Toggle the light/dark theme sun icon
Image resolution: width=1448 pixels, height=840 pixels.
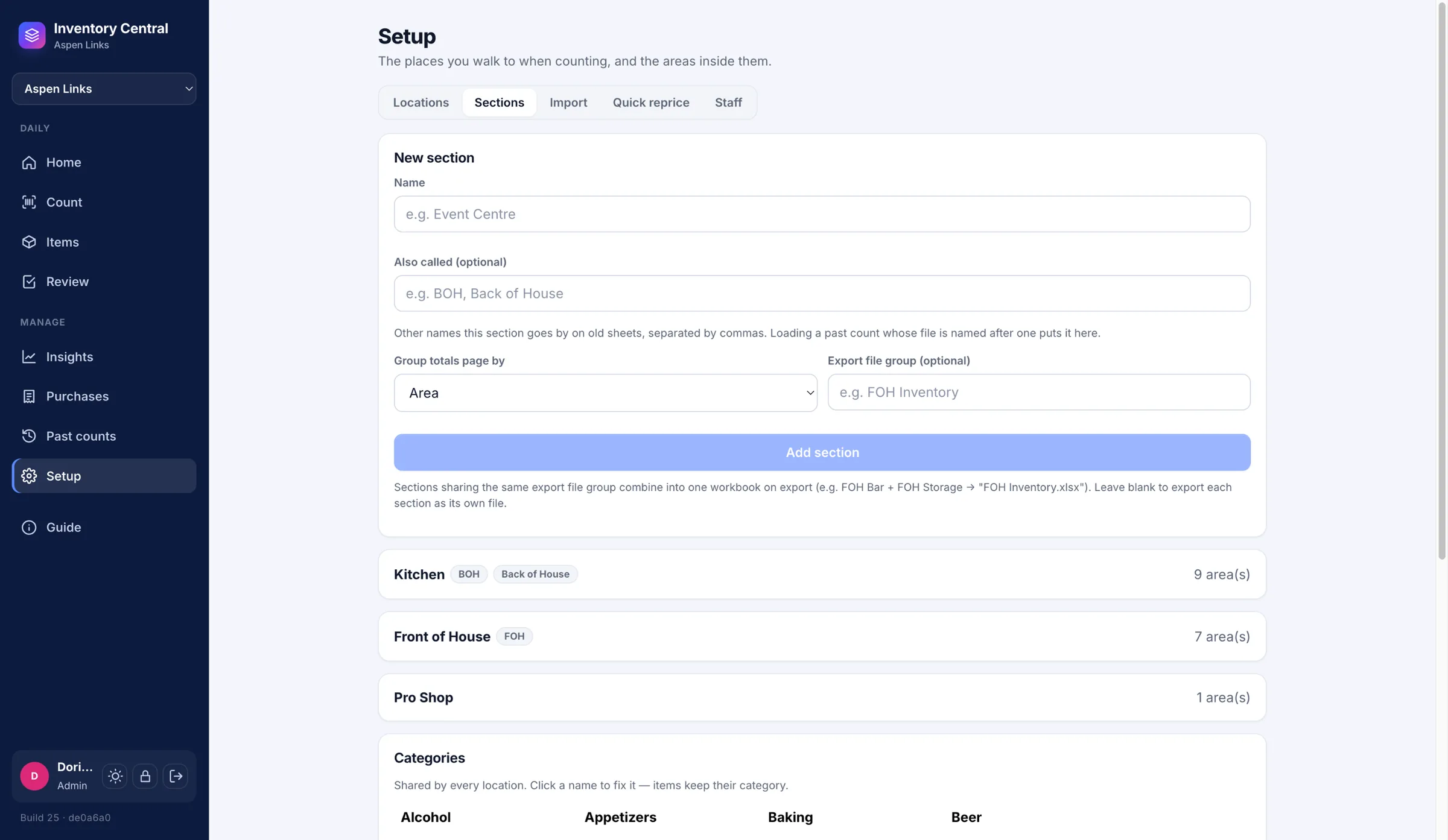coord(115,776)
